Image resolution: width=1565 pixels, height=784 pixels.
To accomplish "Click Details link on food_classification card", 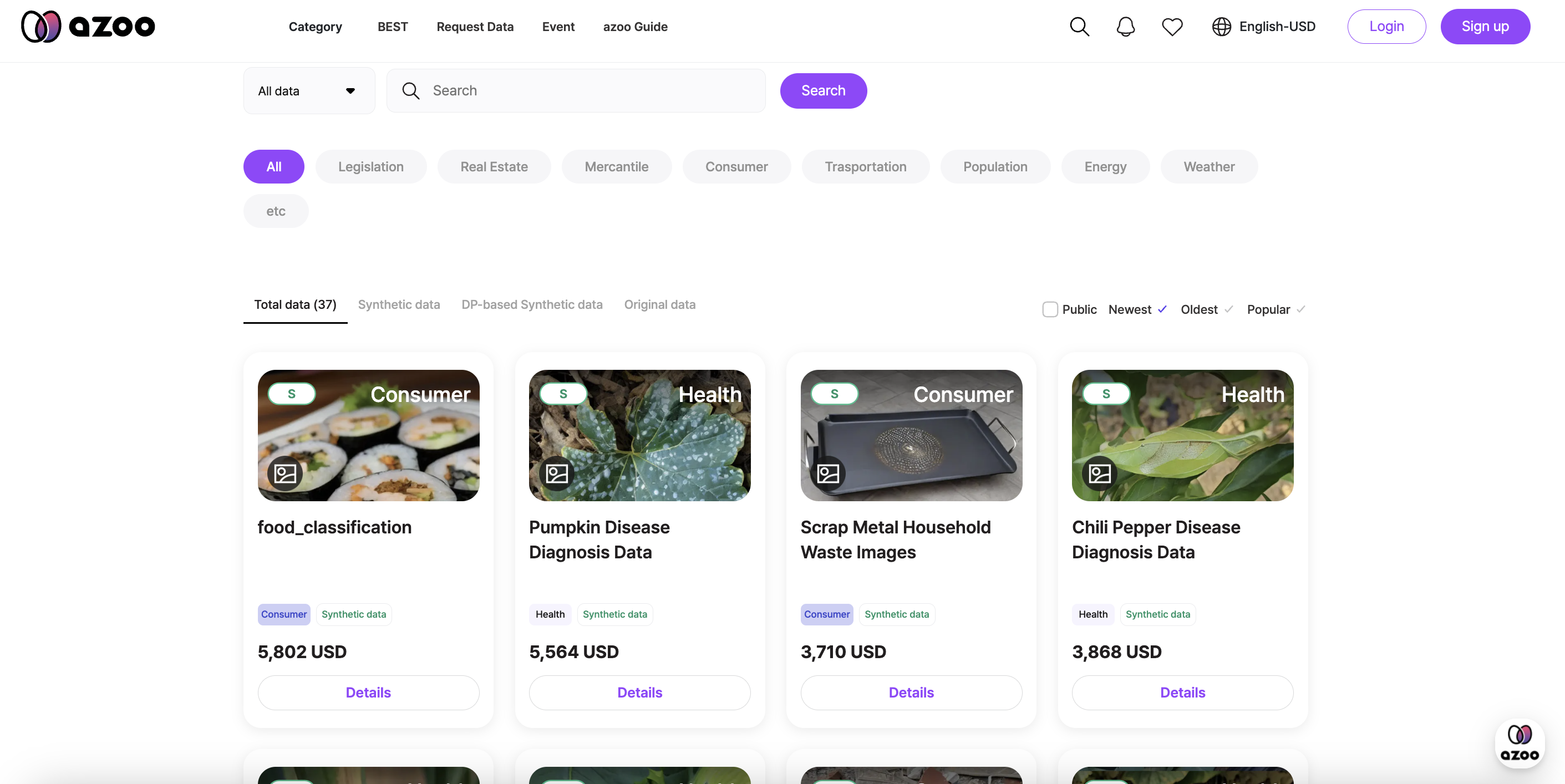I will click(x=368, y=692).
